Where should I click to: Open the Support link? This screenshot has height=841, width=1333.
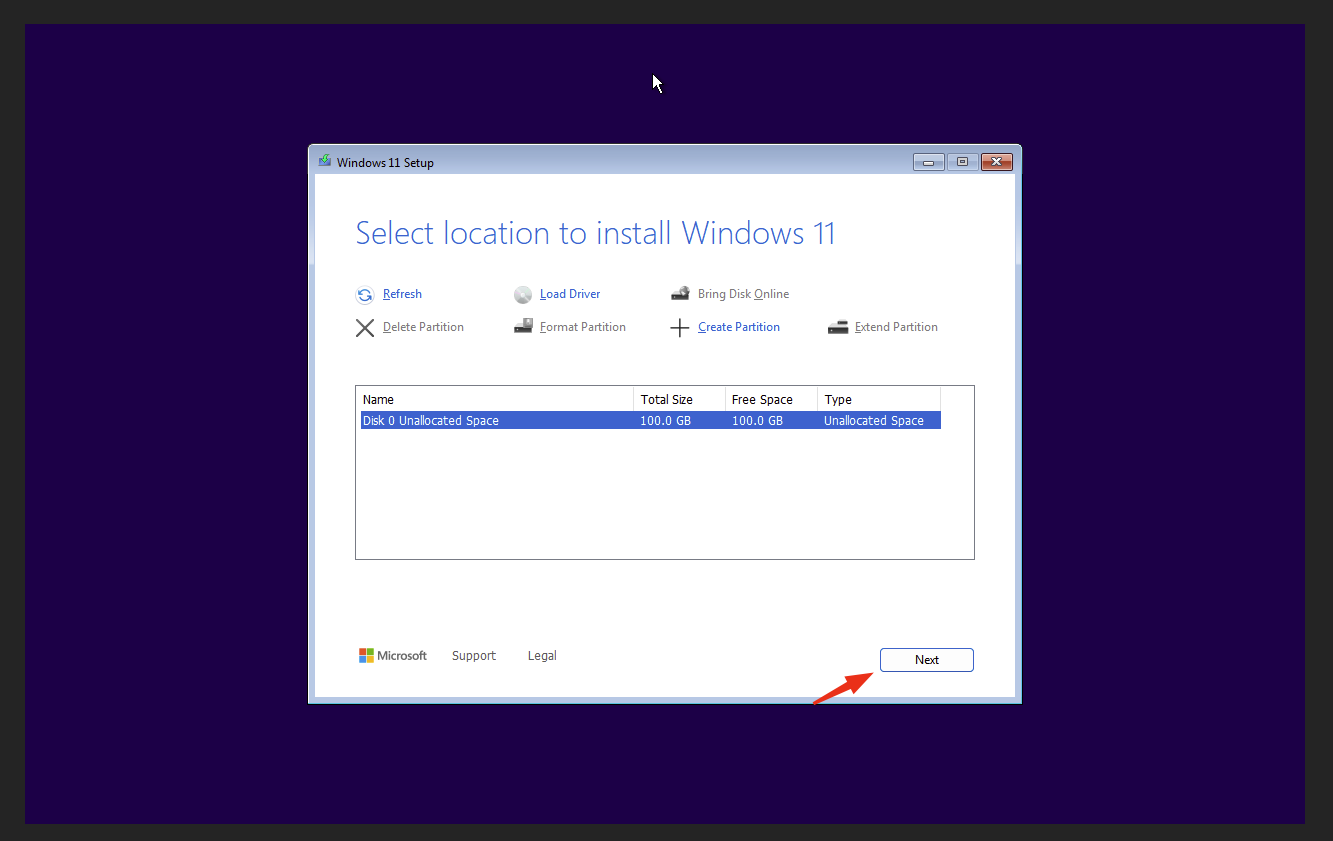pyautogui.click(x=473, y=655)
